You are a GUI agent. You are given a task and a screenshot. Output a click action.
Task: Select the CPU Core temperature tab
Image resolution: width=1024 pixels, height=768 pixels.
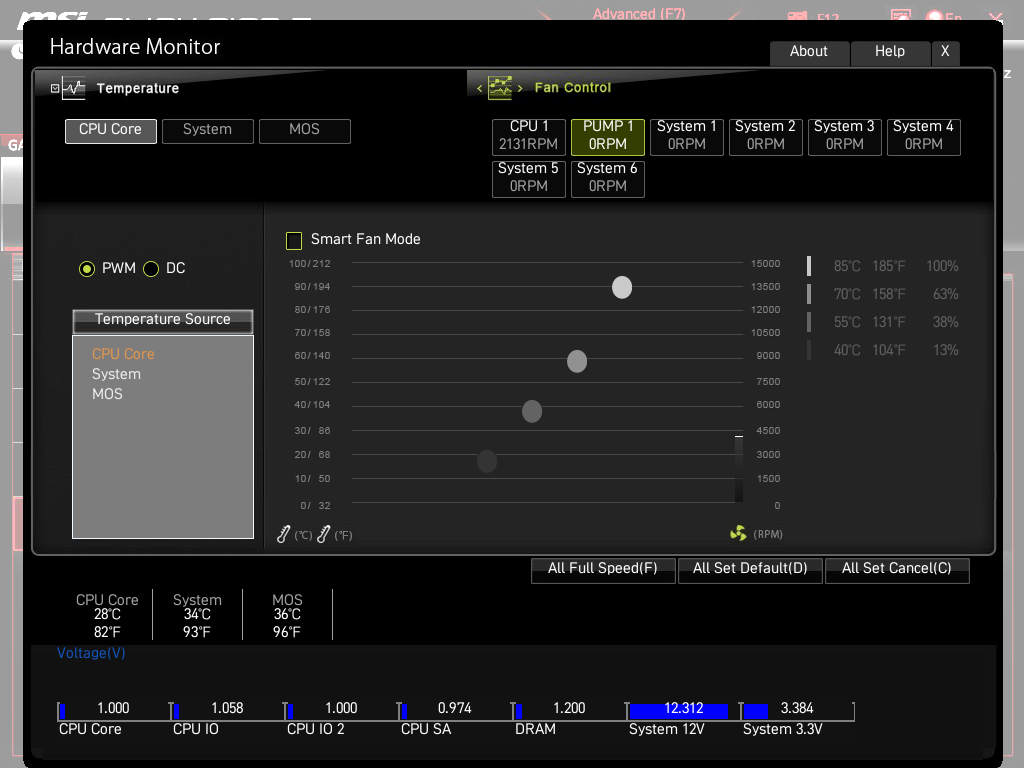click(110, 131)
